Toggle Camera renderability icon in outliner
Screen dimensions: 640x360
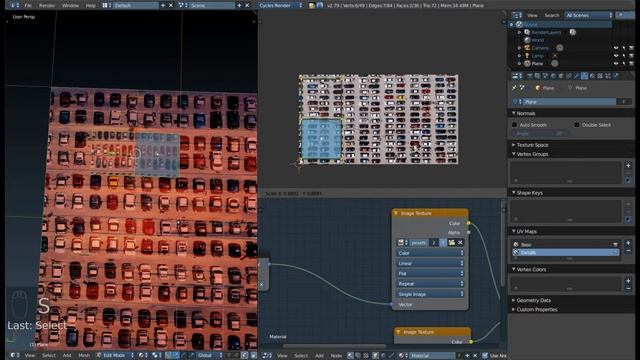click(x=631, y=48)
